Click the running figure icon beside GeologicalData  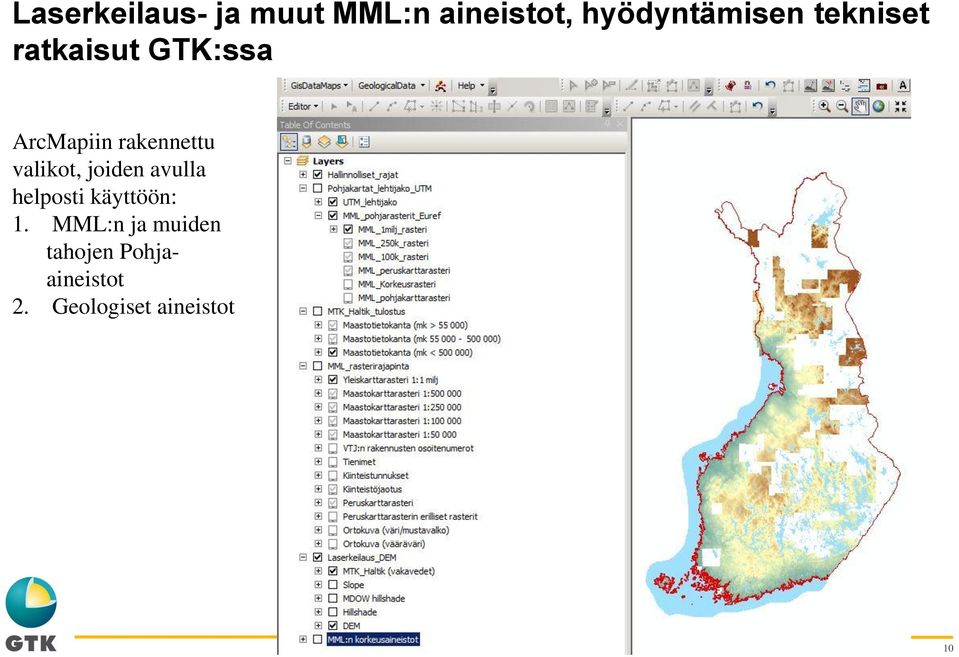[x=440, y=86]
